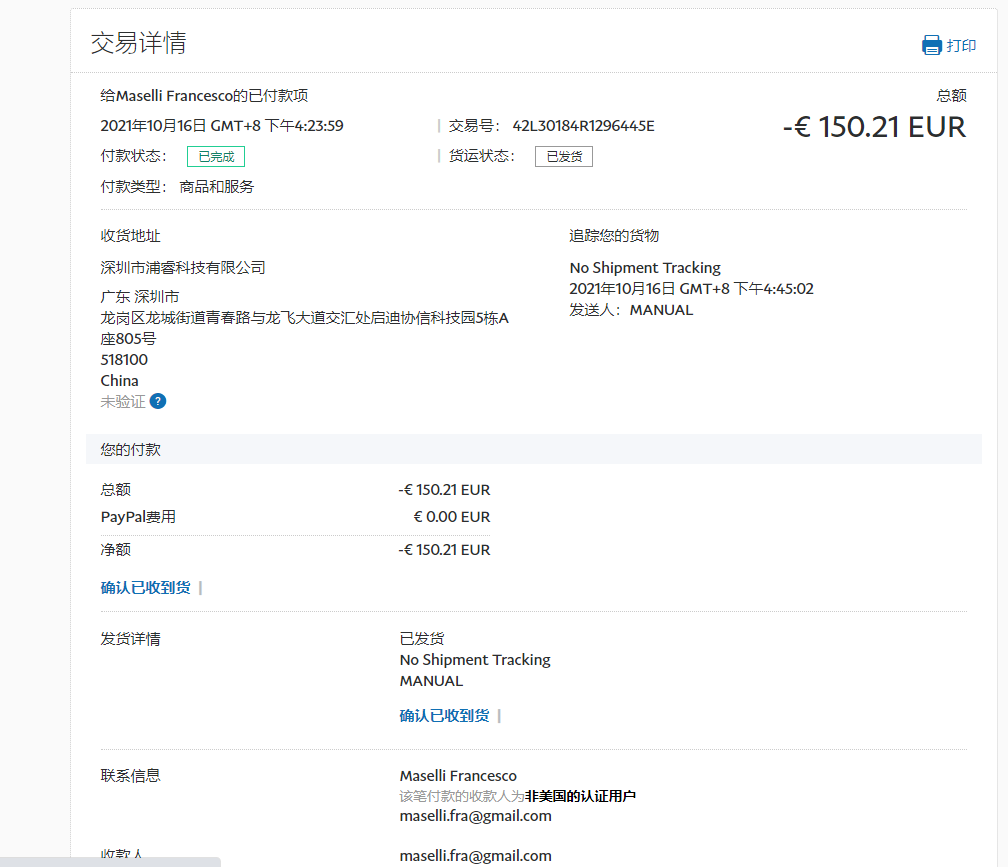Click the printer icon
Viewport: 1008px width, 867px height.
click(932, 45)
